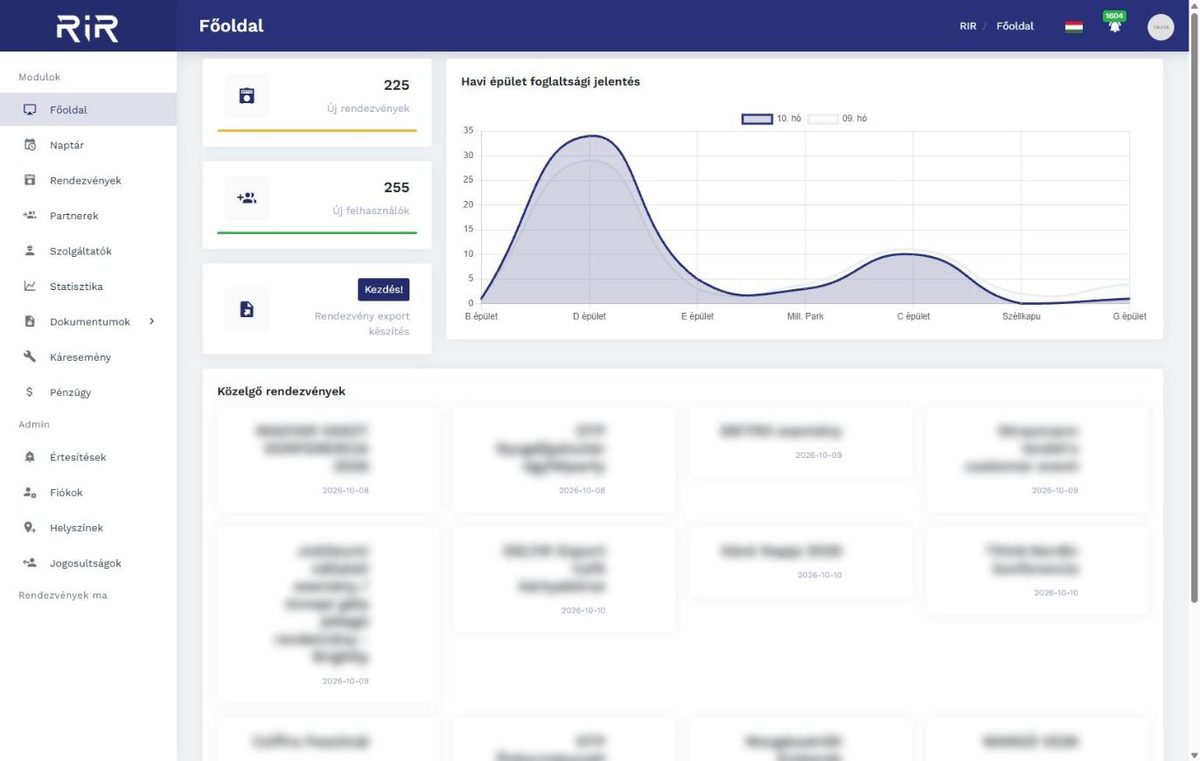This screenshot has width=1200, height=761.
Task: Click the 255 new users count
Action: [x=397, y=187]
